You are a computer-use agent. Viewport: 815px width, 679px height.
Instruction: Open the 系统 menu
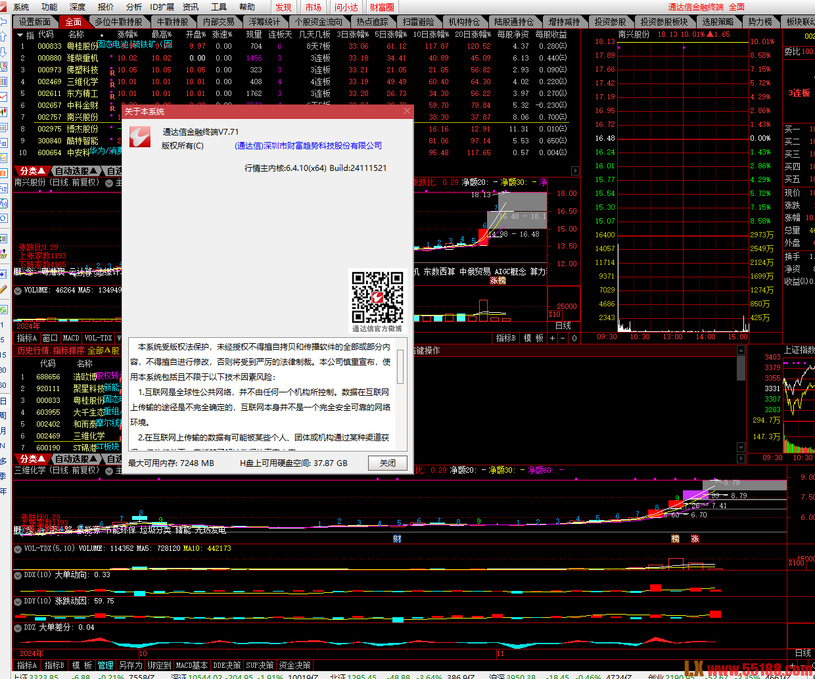click(x=21, y=7)
